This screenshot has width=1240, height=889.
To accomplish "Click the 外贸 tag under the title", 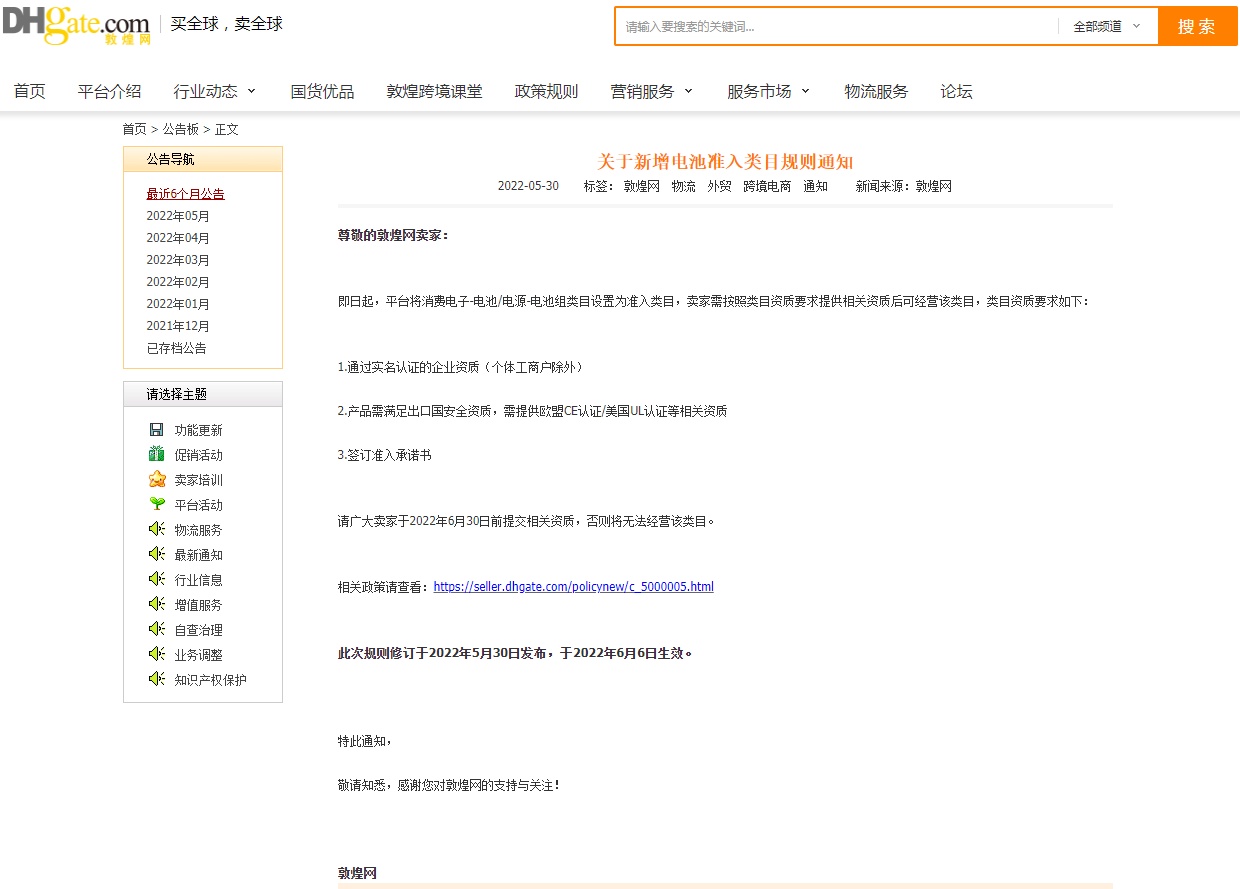I will 720,186.
